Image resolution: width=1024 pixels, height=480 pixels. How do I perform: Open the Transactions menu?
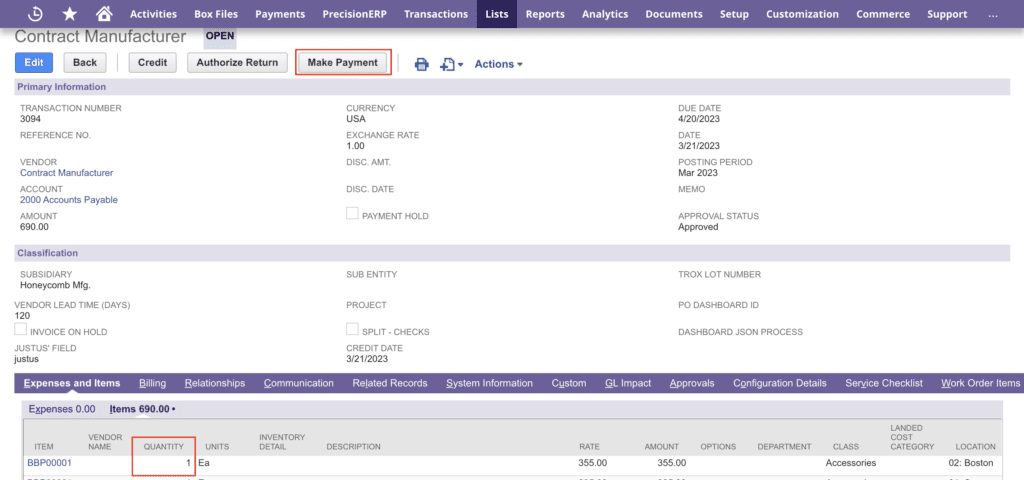tap(438, 14)
